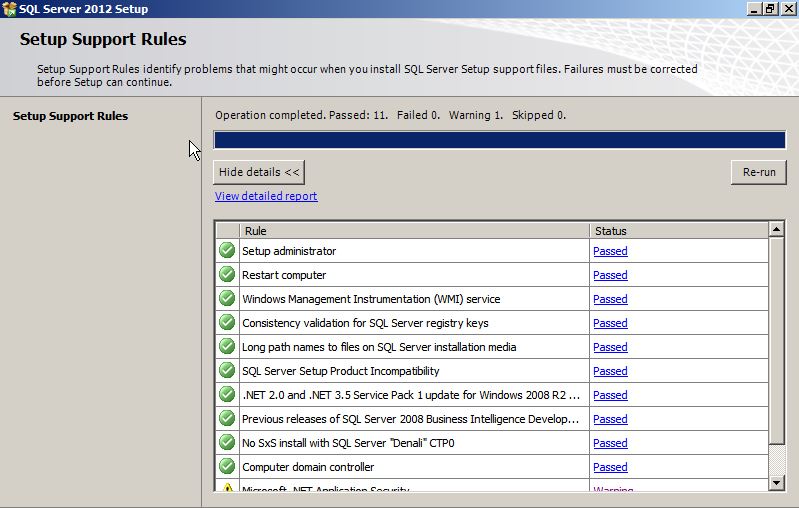The height and width of the screenshot is (508, 799).
Task: Click the check icon for .NET 2.0 update rule
Action: [227, 394]
